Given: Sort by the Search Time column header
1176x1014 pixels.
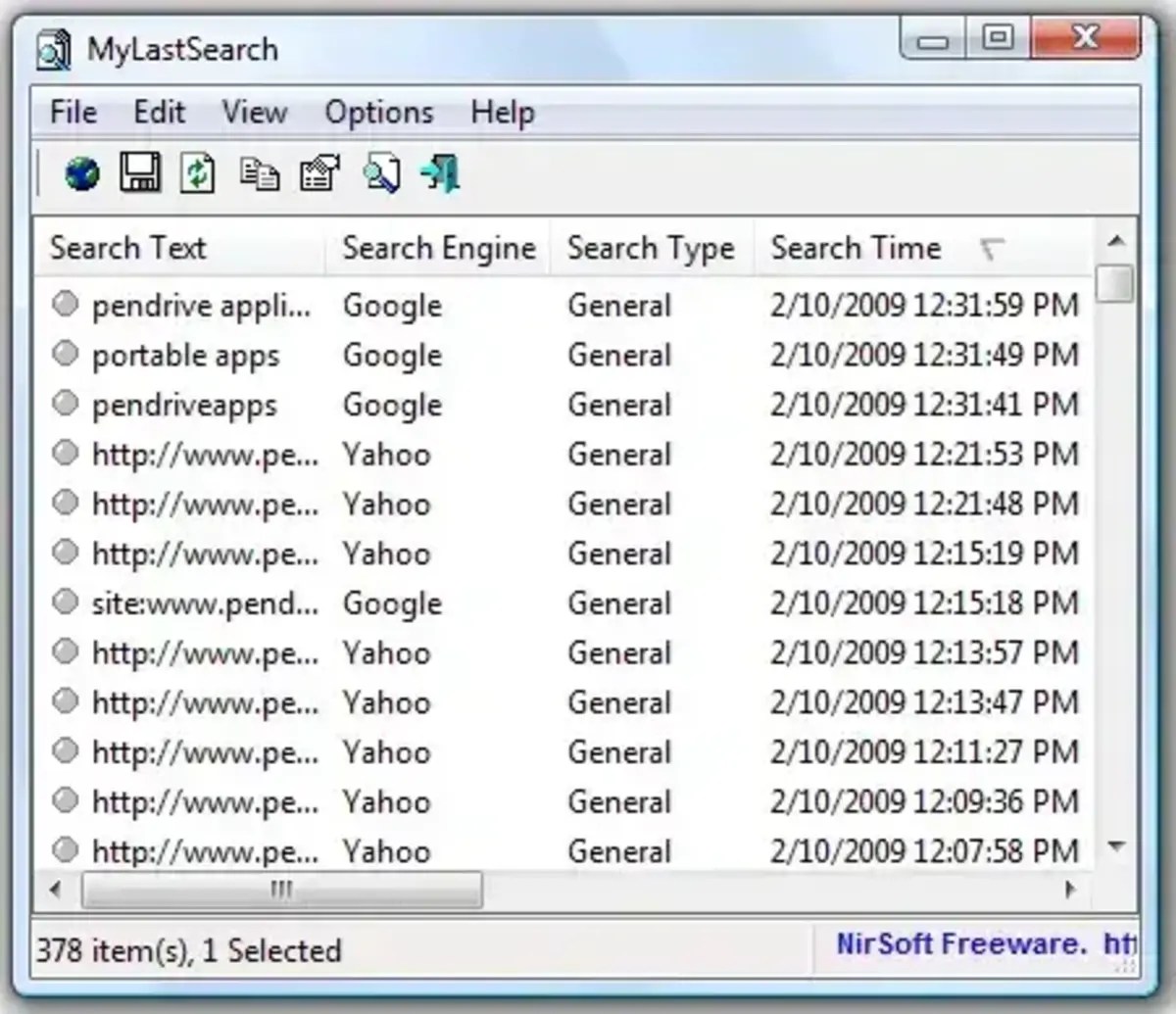Looking at the screenshot, I should (x=921, y=248).
